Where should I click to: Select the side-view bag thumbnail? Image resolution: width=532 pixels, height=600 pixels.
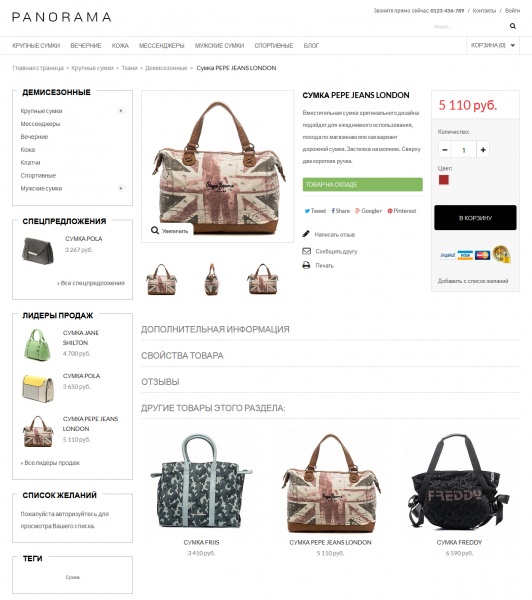pyautogui.click(x=211, y=279)
